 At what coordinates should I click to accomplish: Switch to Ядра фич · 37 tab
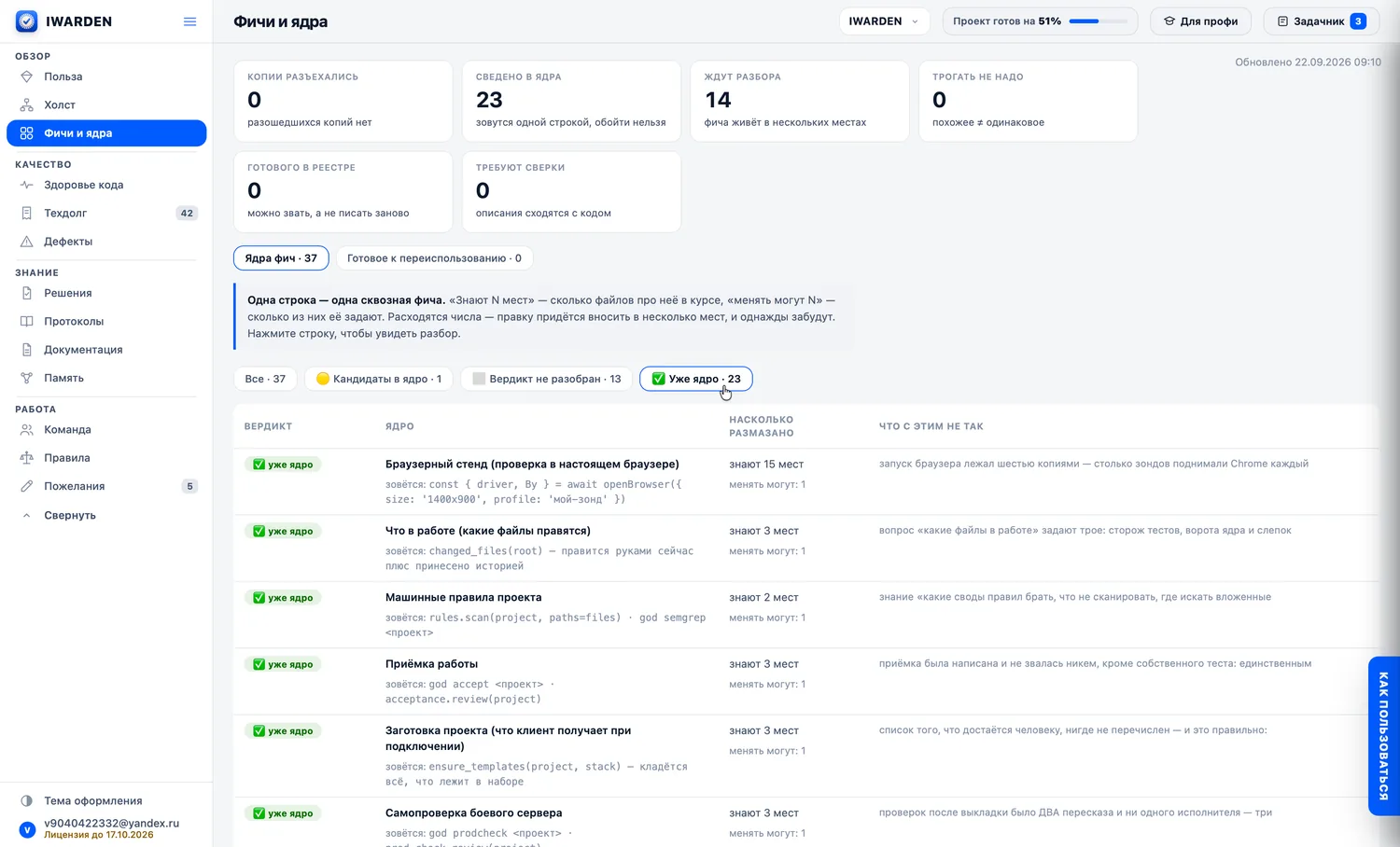[x=281, y=258]
